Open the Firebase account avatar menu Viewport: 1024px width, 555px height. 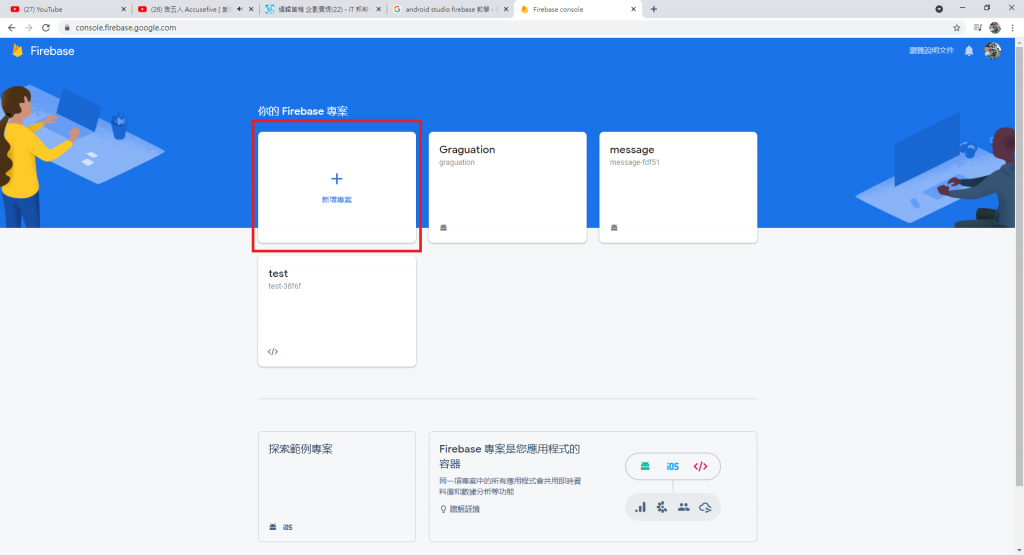(x=993, y=51)
